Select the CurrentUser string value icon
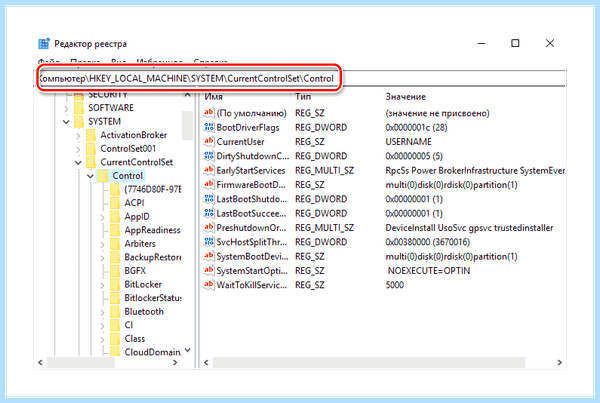The image size is (600, 403). pos(209,142)
